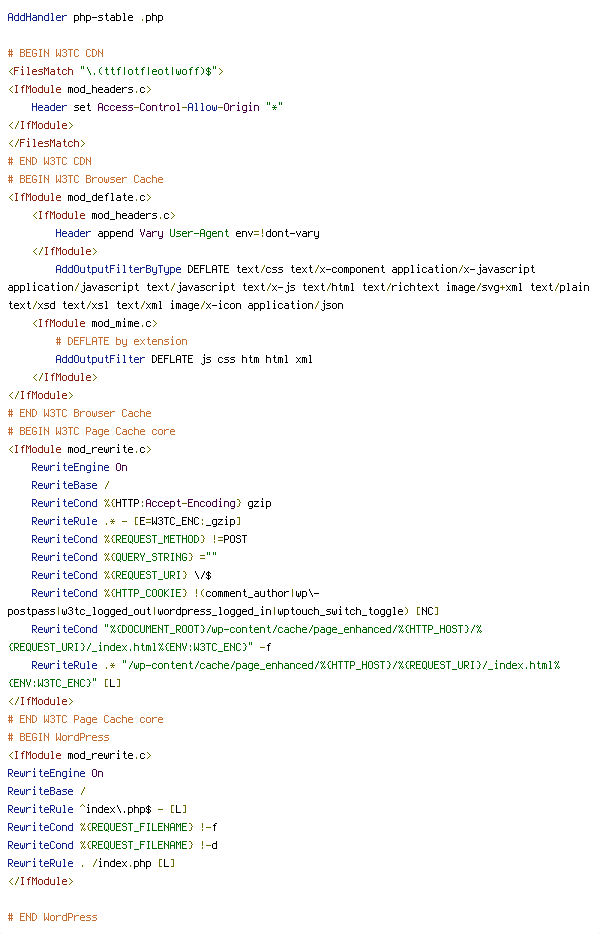Click 'RewriteCond %{REQUEST_METHOD} !=POST' line
Viewport: 600px width, 934px height.
click(x=139, y=539)
